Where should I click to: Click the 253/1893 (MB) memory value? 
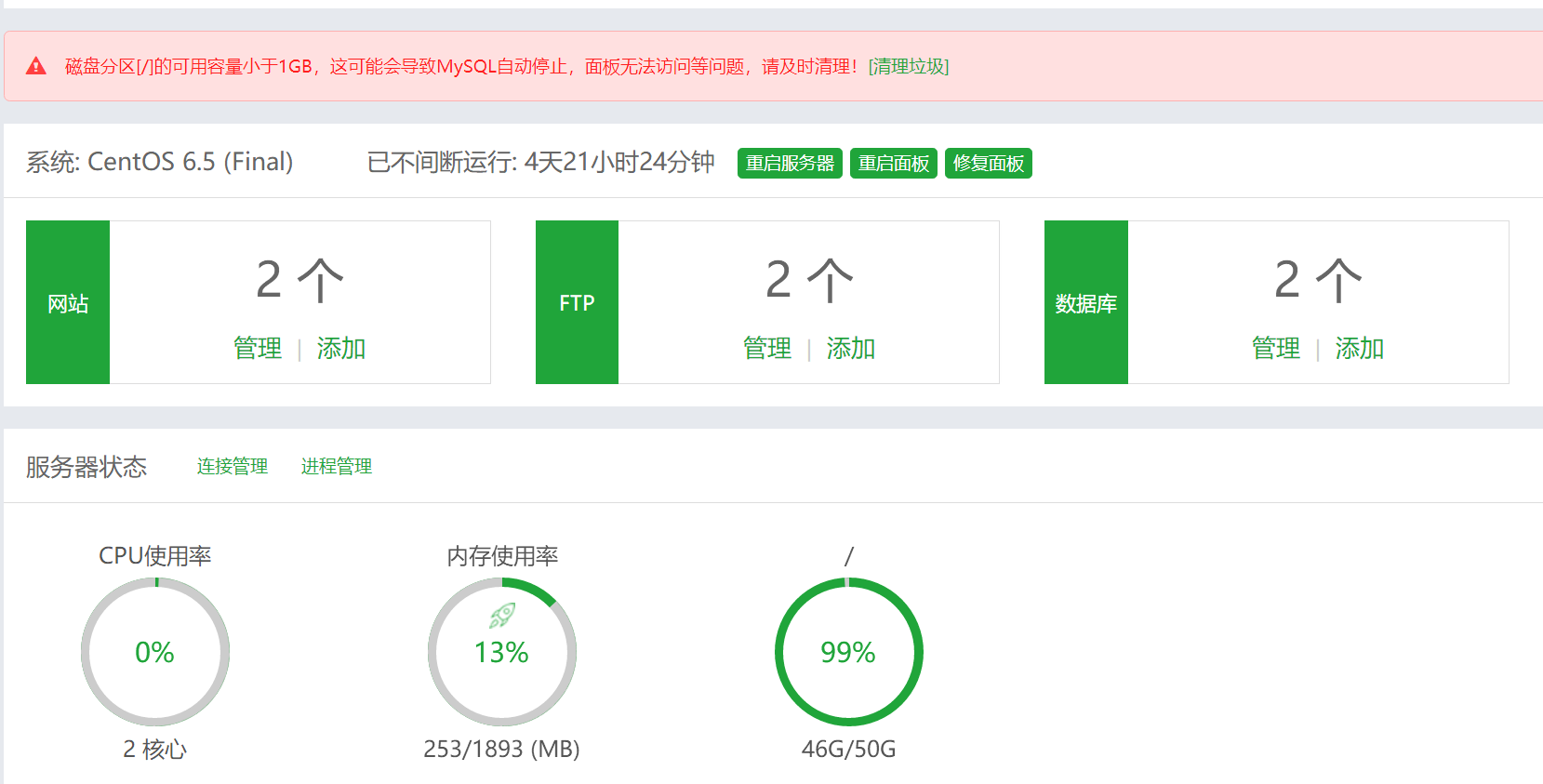click(501, 749)
